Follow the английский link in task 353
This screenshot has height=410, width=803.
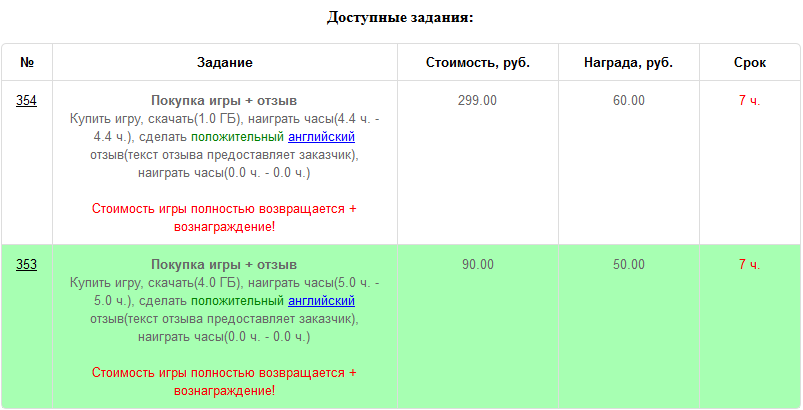[322, 300]
